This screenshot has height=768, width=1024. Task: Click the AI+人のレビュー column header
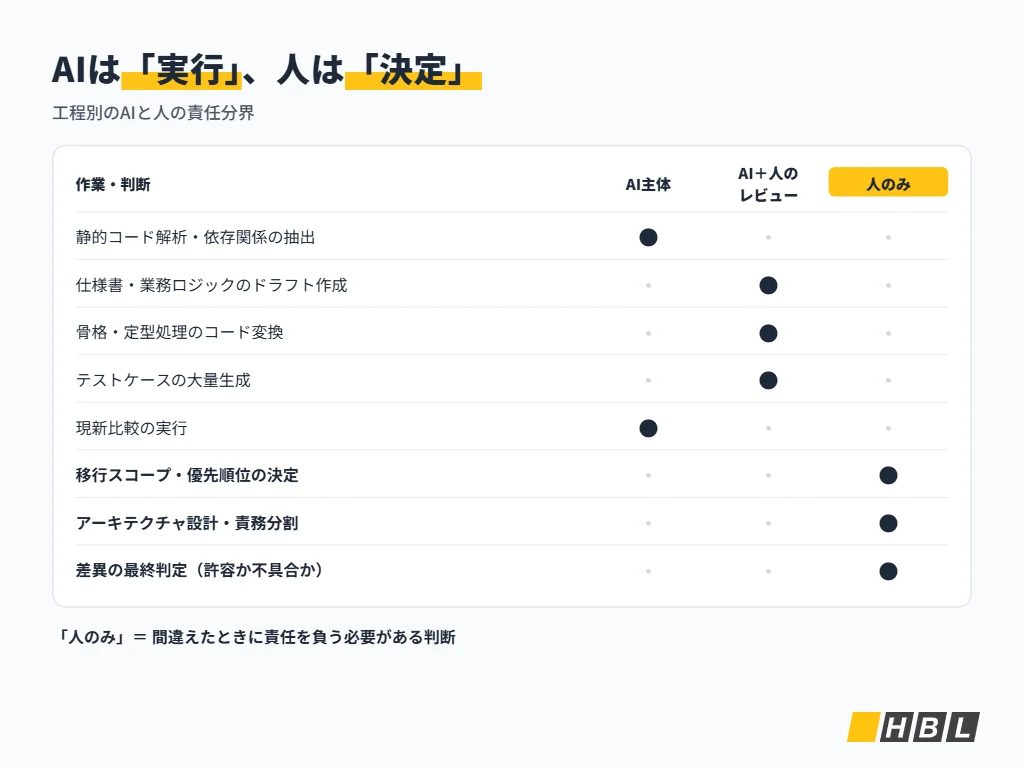[x=768, y=184]
